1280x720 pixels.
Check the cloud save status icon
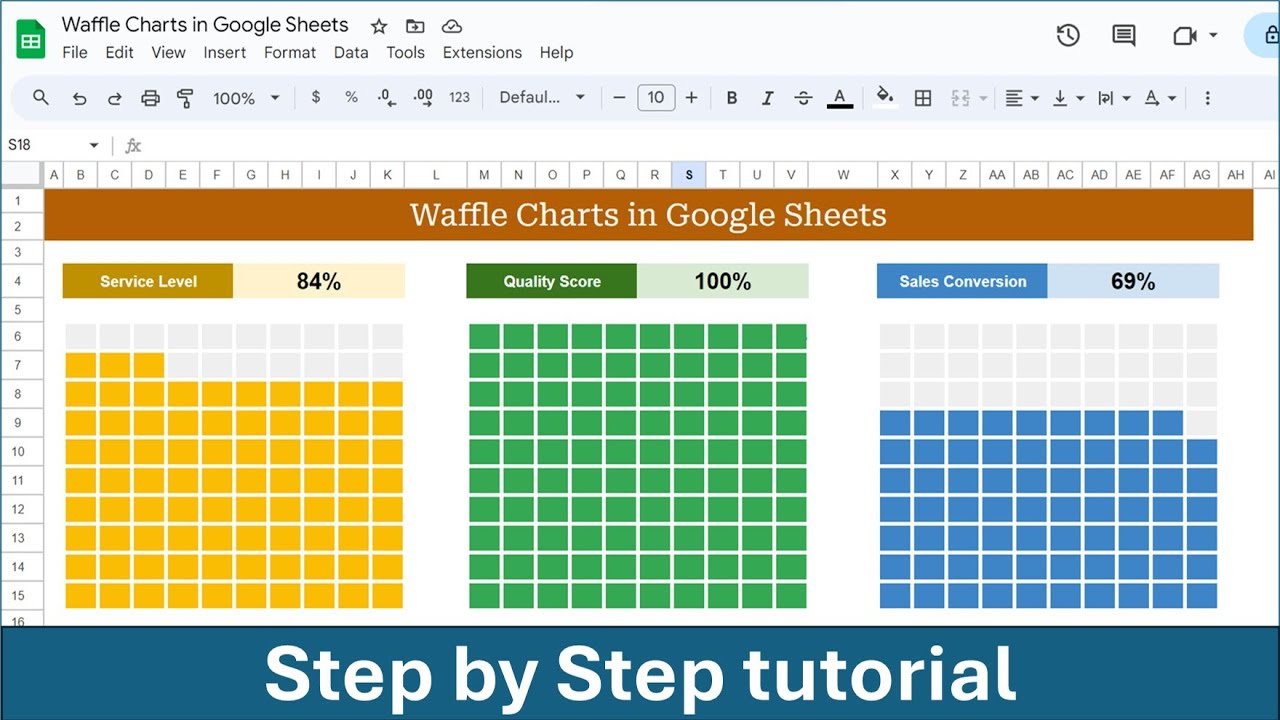pos(452,26)
